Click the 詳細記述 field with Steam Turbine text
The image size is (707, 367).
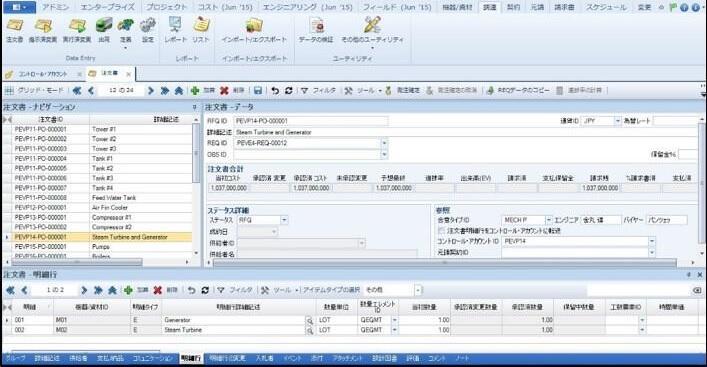(x=466, y=133)
